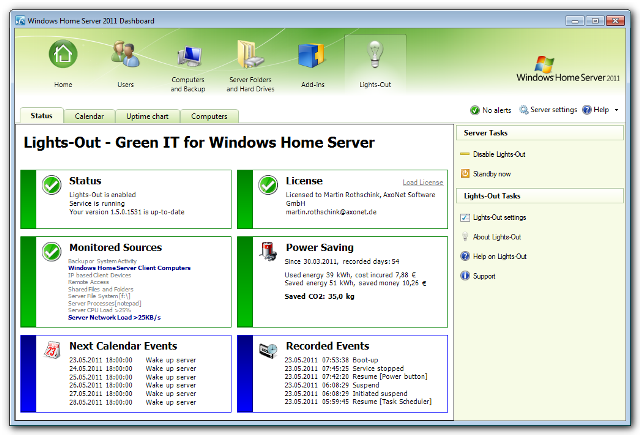
Task: Click the No alerts green check icon
Action: pos(474,110)
